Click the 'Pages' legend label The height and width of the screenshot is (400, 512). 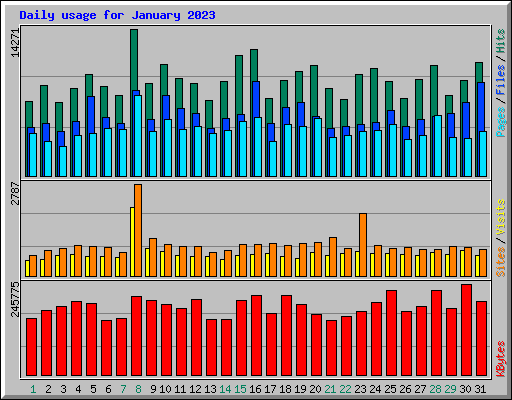(x=501, y=122)
